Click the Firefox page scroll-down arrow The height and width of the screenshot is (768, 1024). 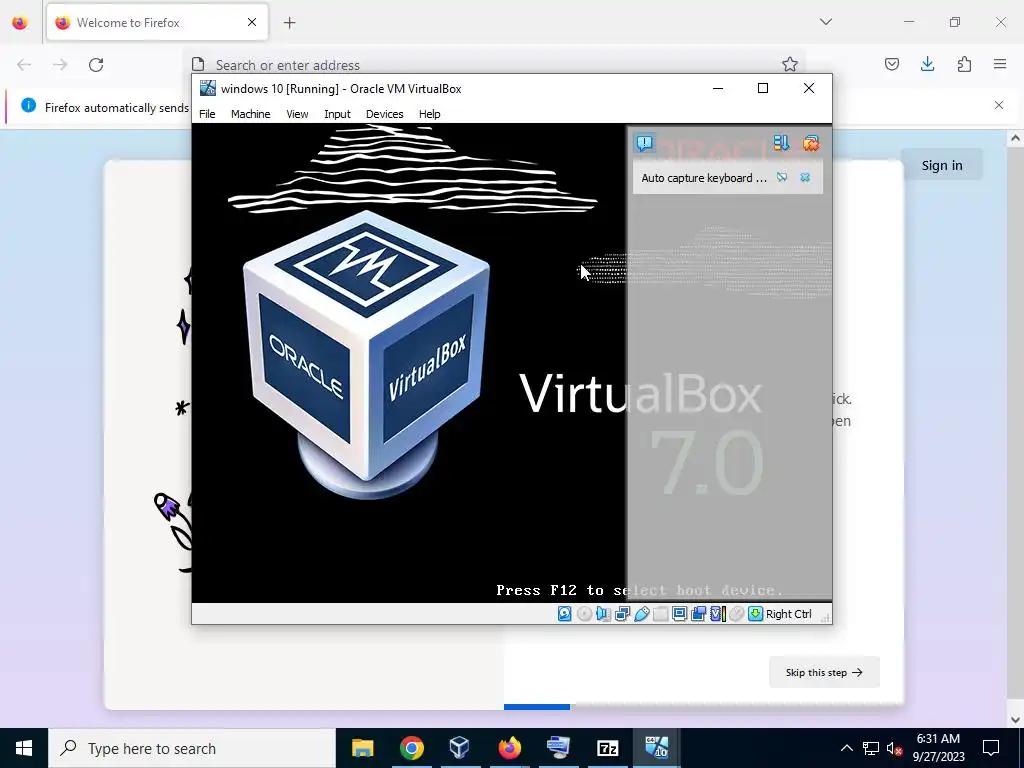coord(1015,720)
